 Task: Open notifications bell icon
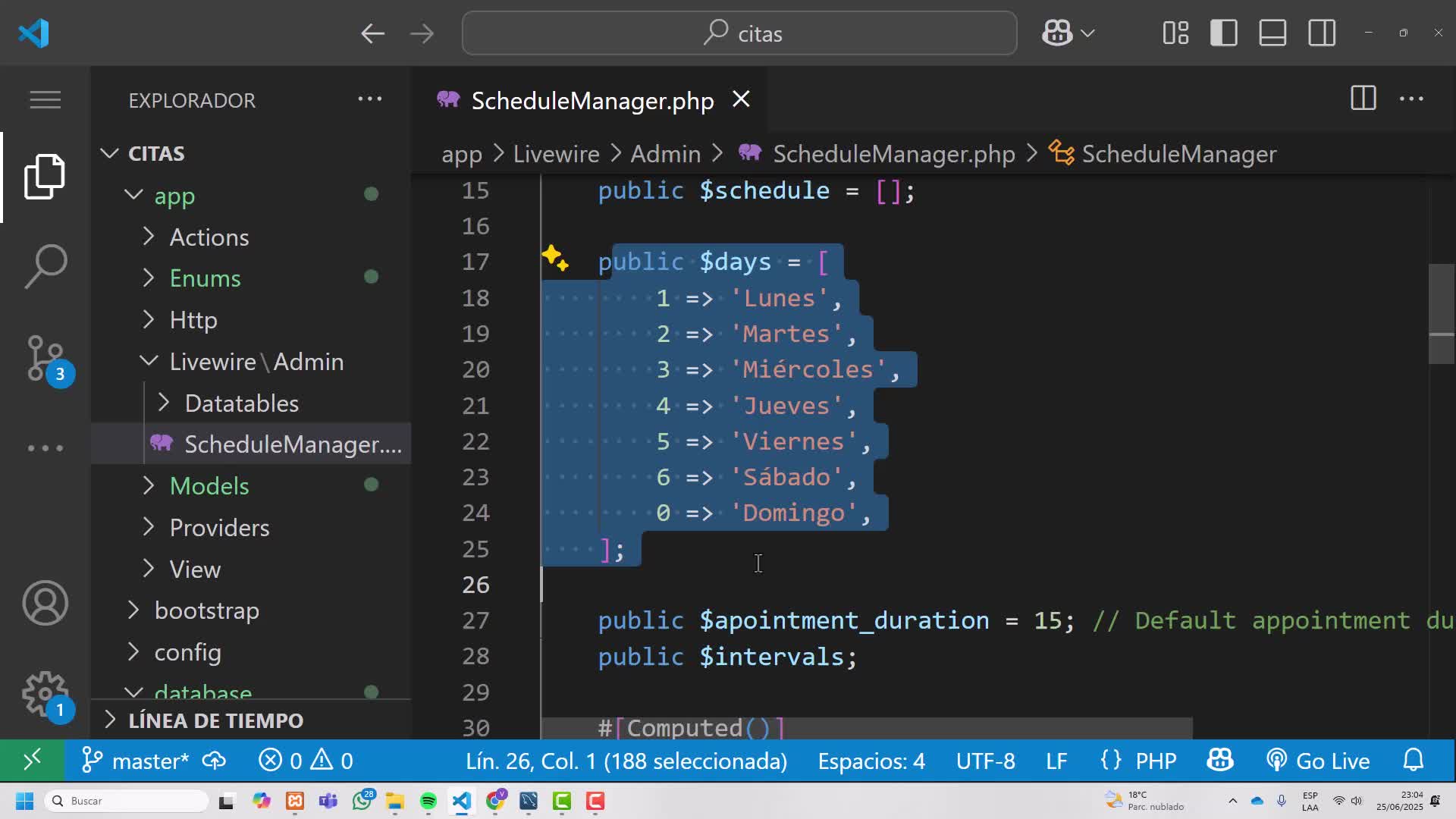point(1414,760)
